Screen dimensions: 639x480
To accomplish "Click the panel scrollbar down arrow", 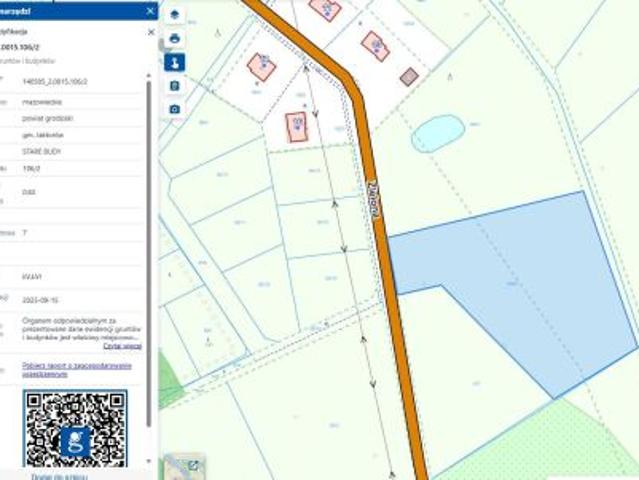I will pyautogui.click(x=149, y=461).
